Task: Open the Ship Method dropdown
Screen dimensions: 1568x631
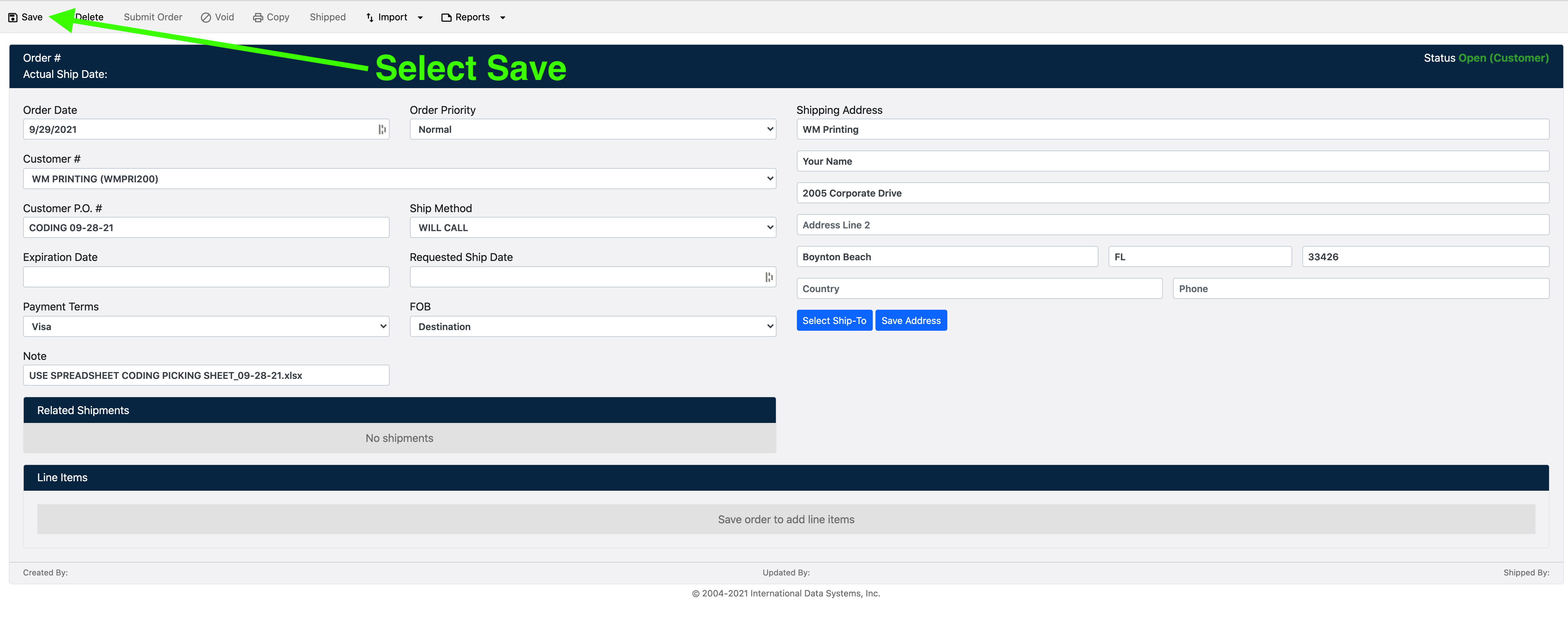Action: (592, 228)
